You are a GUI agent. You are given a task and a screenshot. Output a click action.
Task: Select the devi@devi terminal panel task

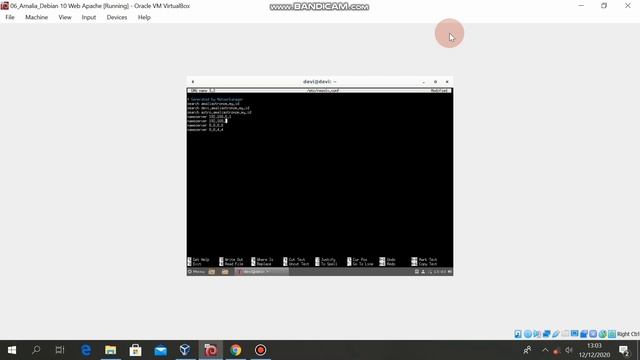pyautogui.click(x=262, y=272)
